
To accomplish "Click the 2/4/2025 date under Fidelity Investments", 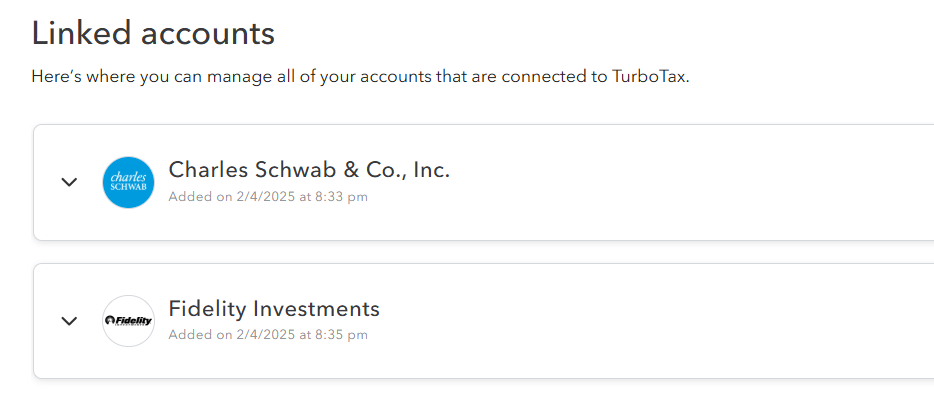I will (264, 335).
